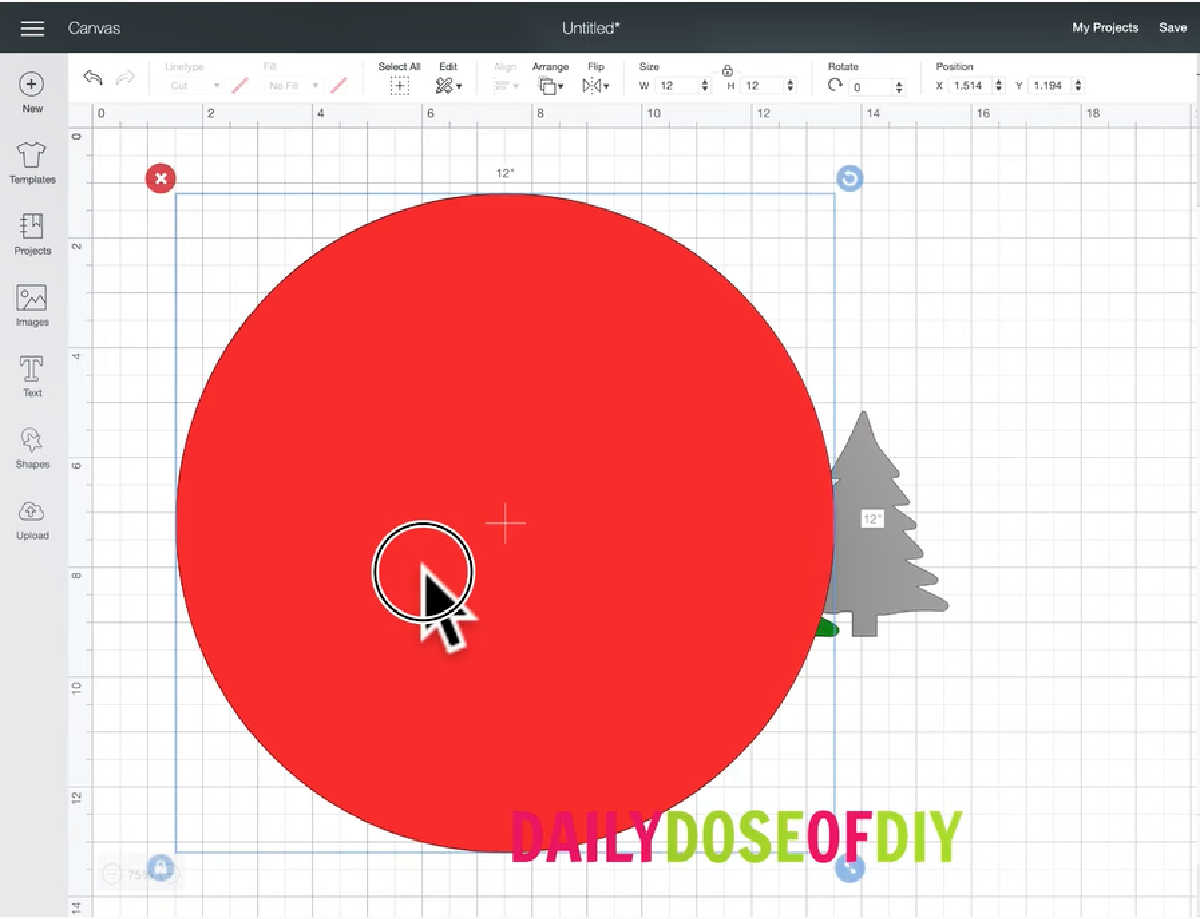Open the hamburger menu
This screenshot has height=919, width=1200.
pos(32,28)
